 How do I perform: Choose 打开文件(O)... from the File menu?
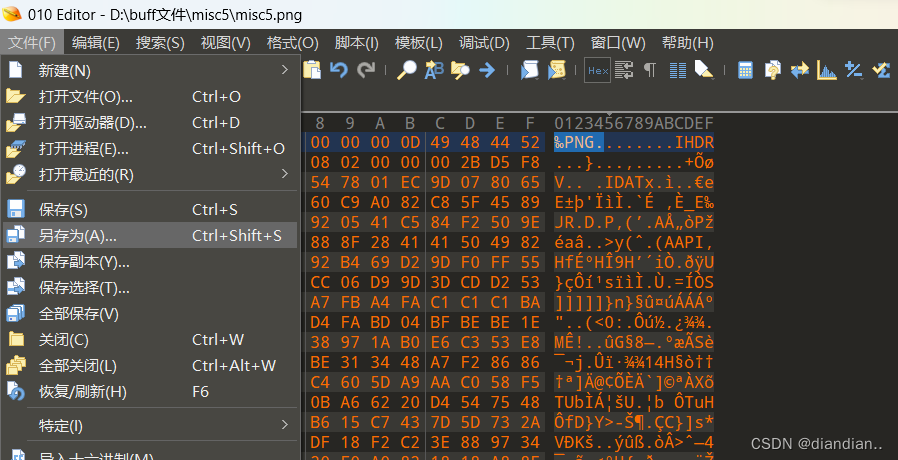coord(150,97)
